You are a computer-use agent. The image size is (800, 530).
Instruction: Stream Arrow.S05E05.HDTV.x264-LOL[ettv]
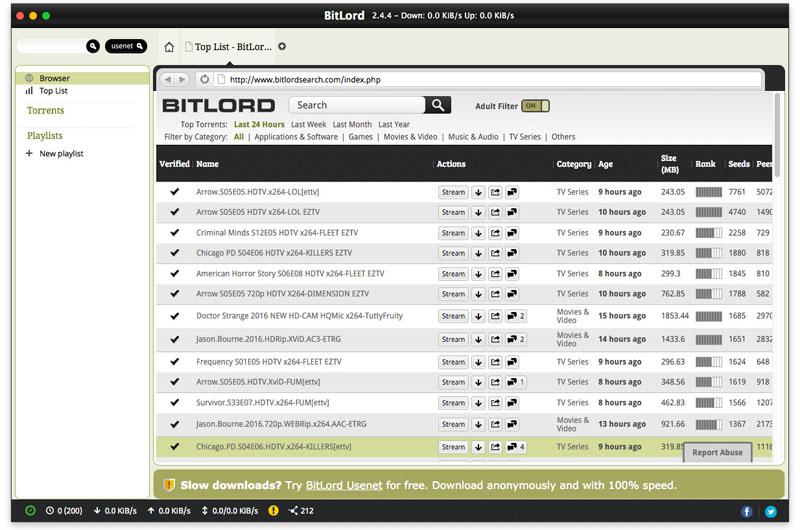453,192
